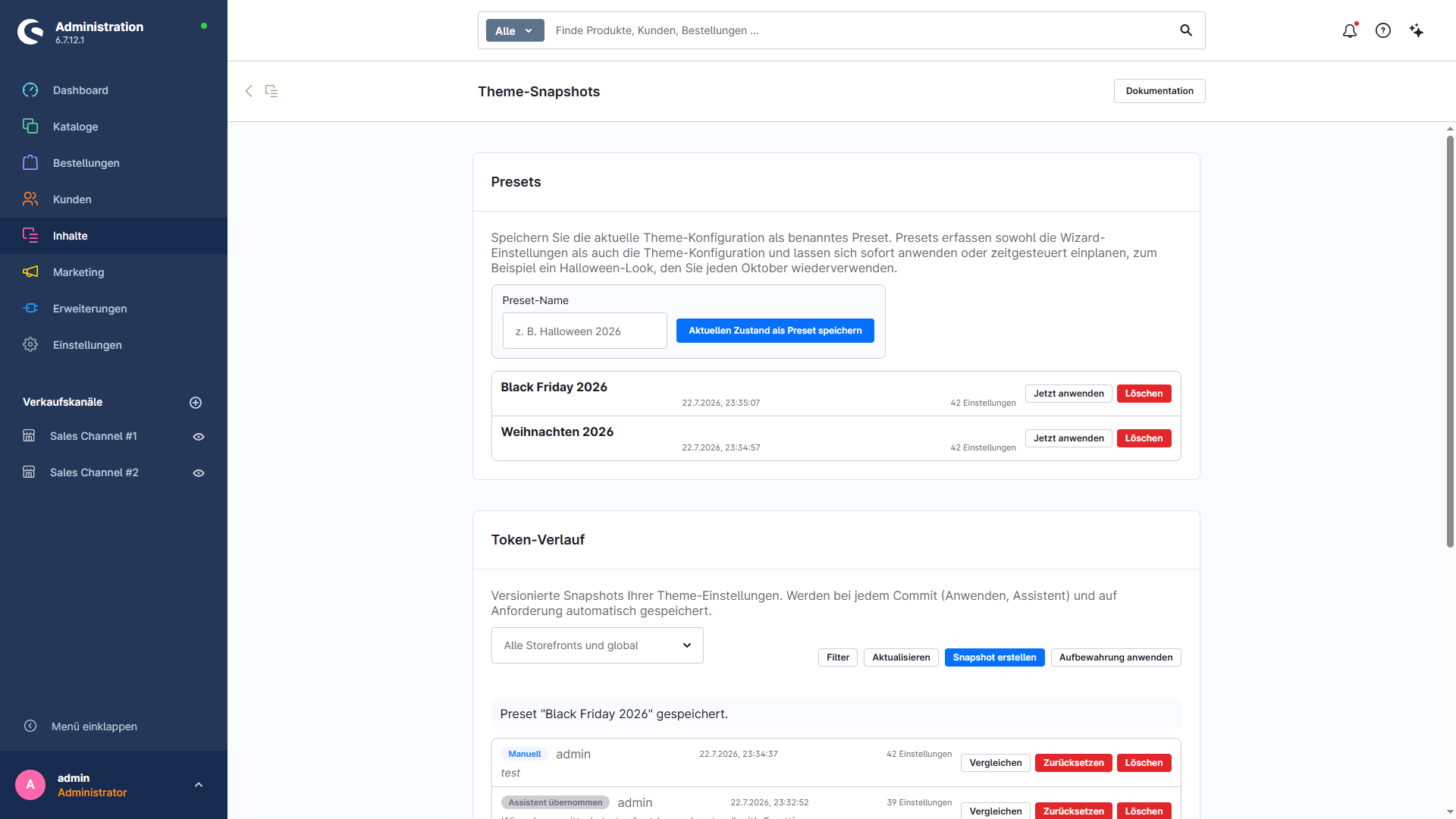Open the Alle search scope dropdown
1456x819 pixels.
click(515, 30)
